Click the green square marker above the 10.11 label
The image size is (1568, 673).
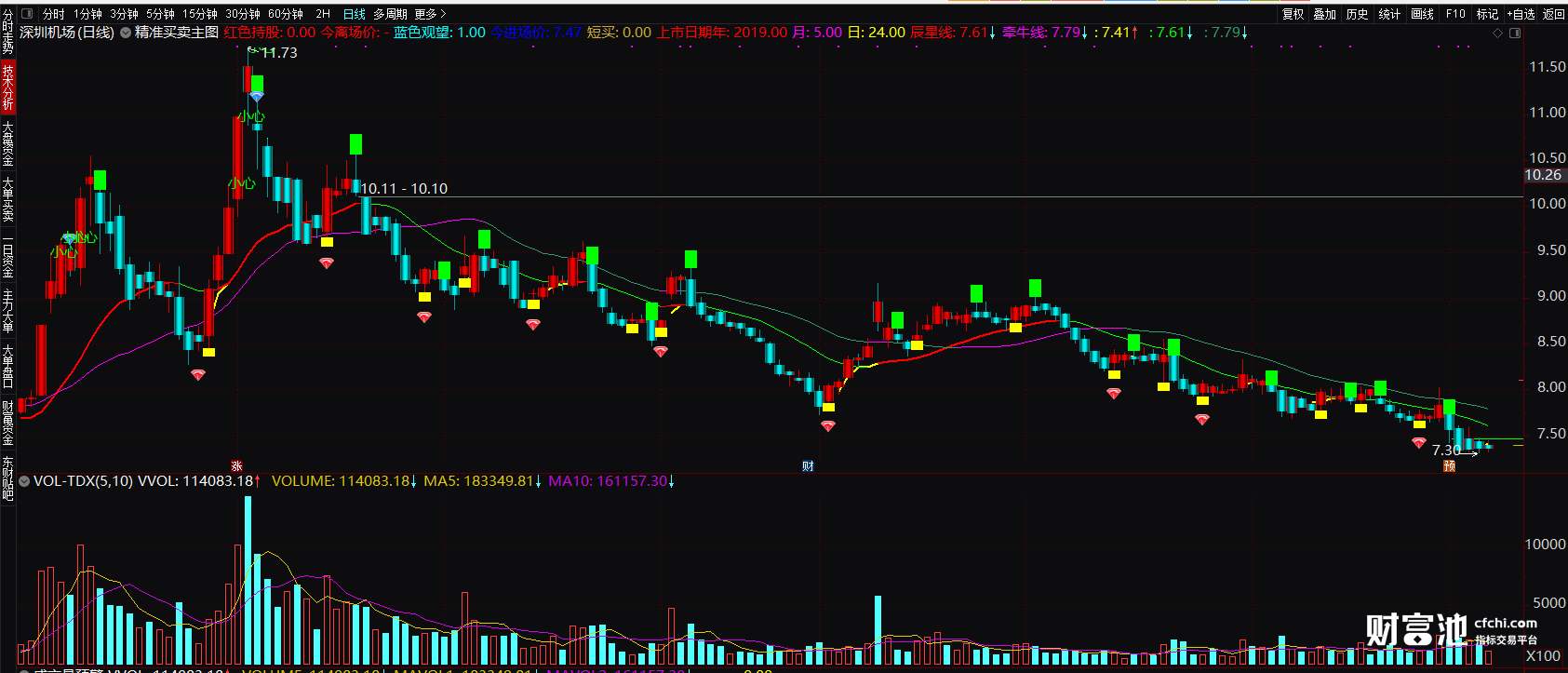tap(355, 144)
